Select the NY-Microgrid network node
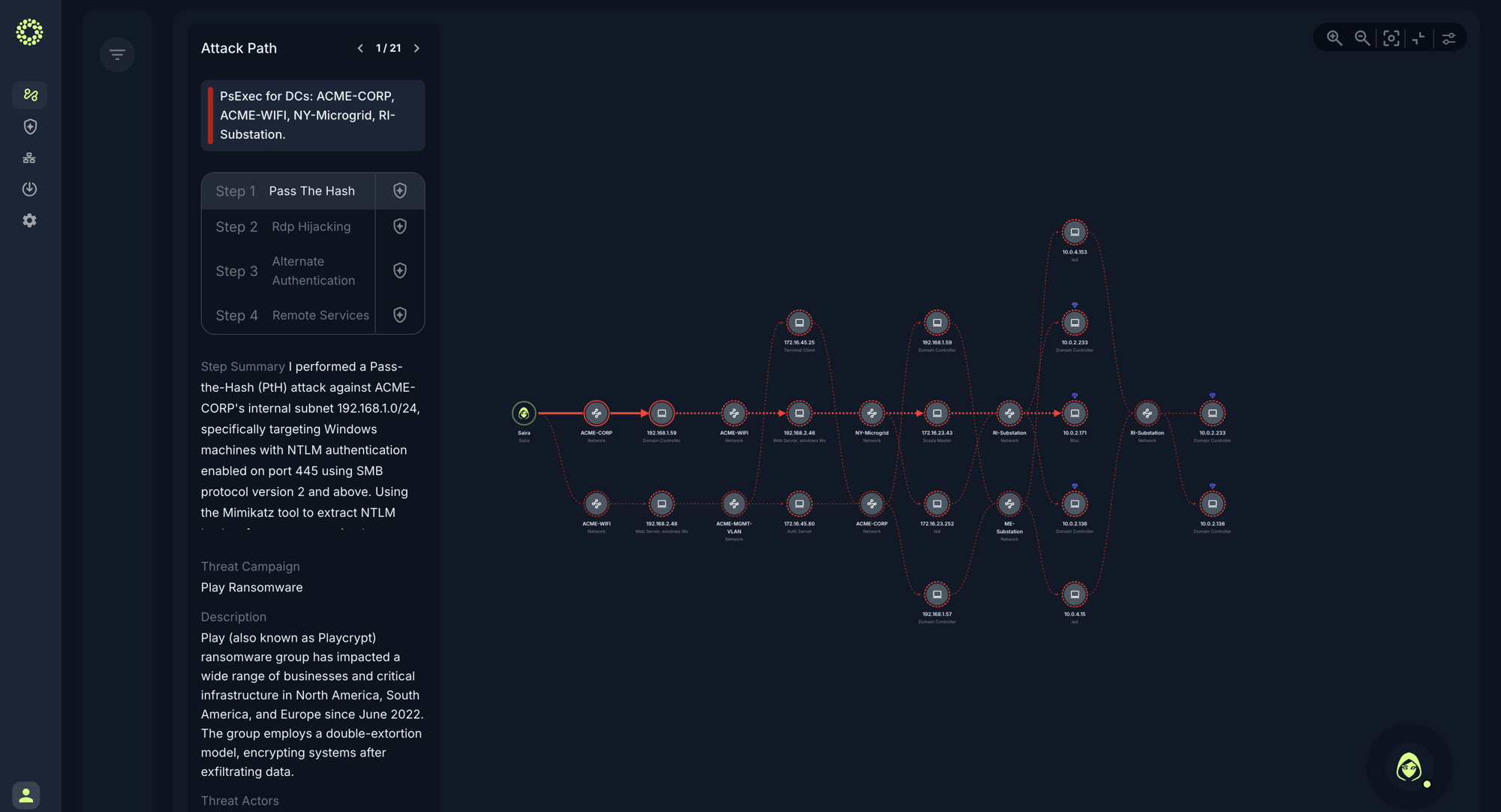This screenshot has height=812, width=1501. (871, 414)
